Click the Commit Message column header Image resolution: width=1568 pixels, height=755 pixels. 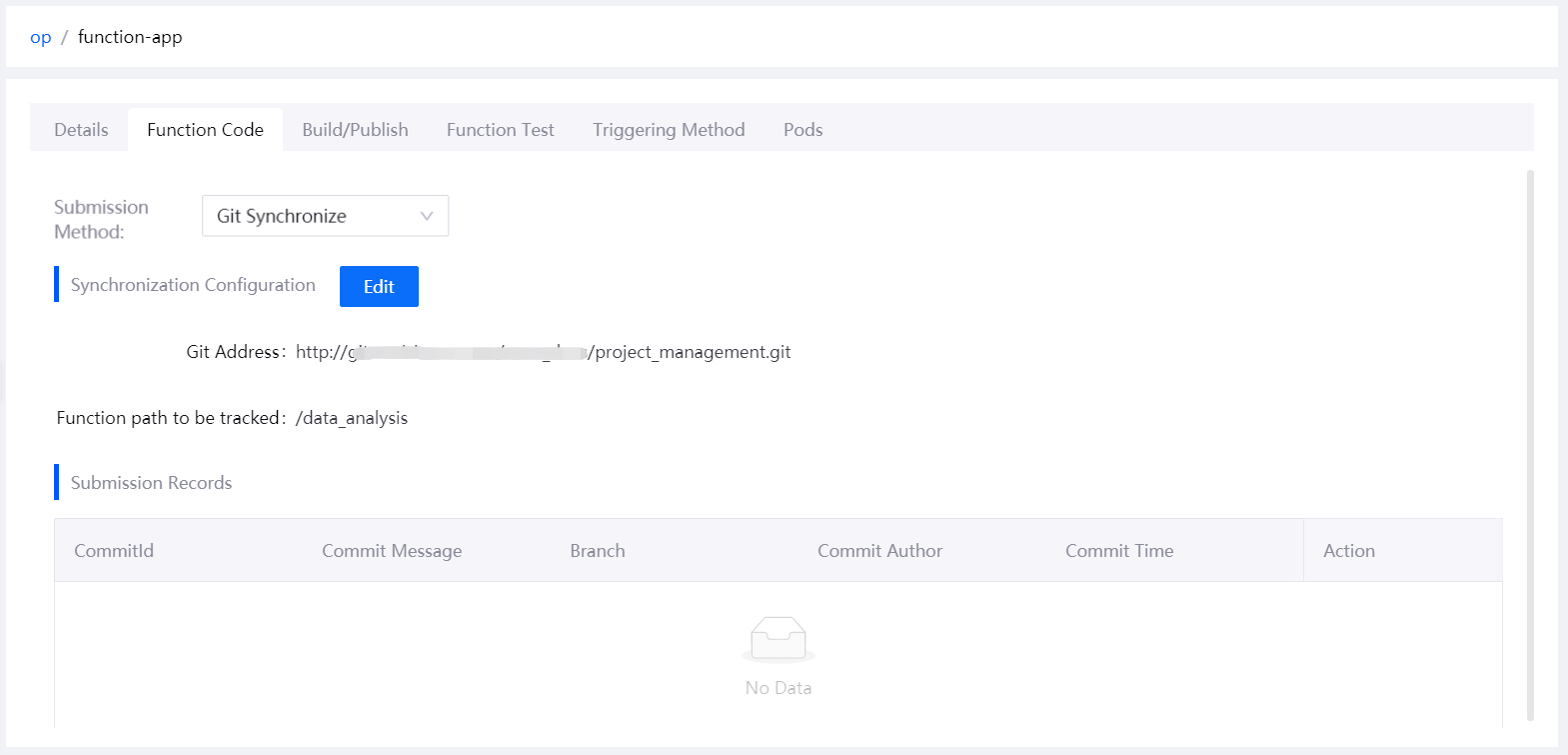(x=392, y=551)
